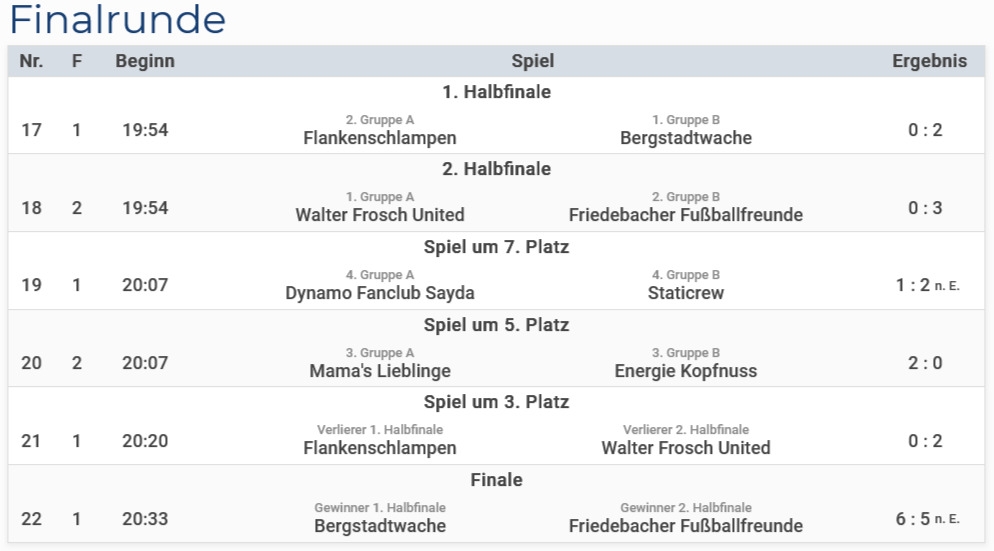Click Friedebacher Fußballfreunde in the Finale
The width and height of the screenshot is (994, 551).
(686, 526)
